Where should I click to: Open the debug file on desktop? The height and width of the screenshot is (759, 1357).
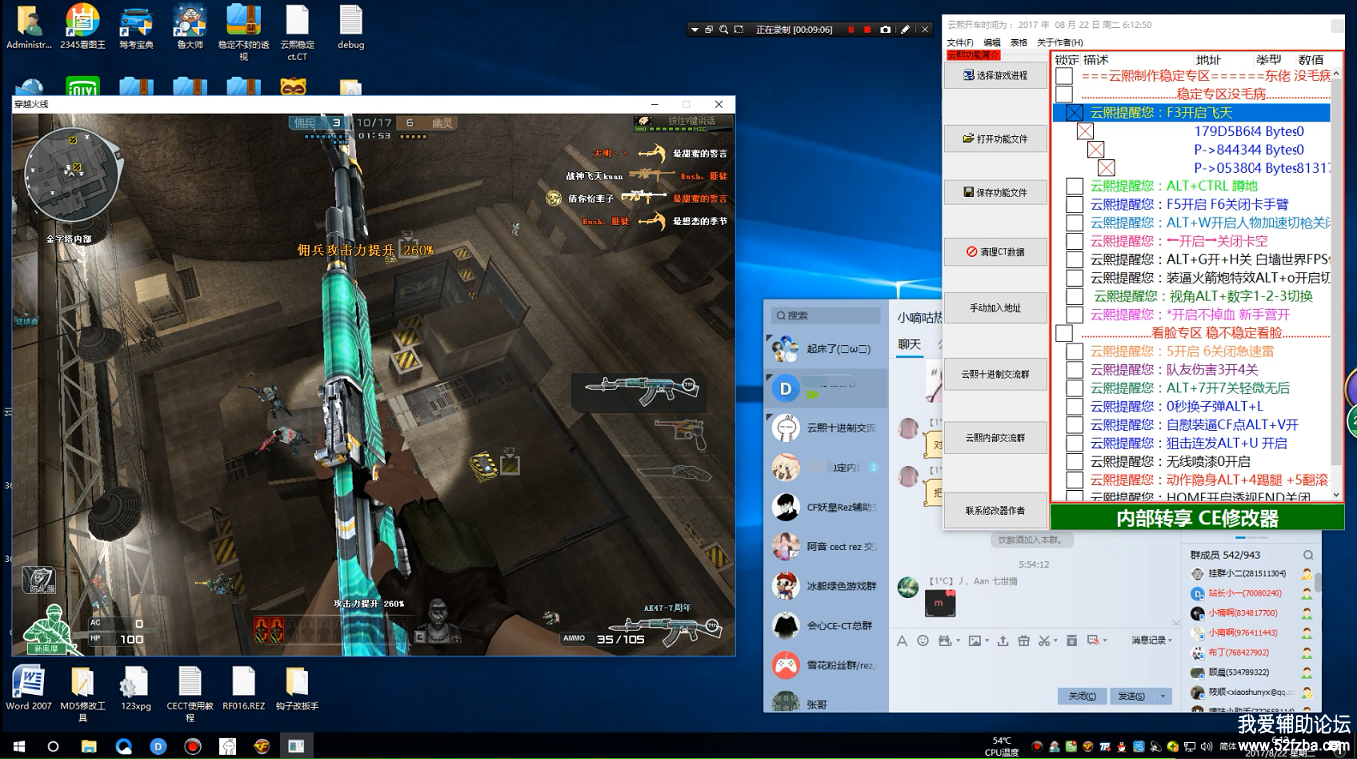[351, 27]
